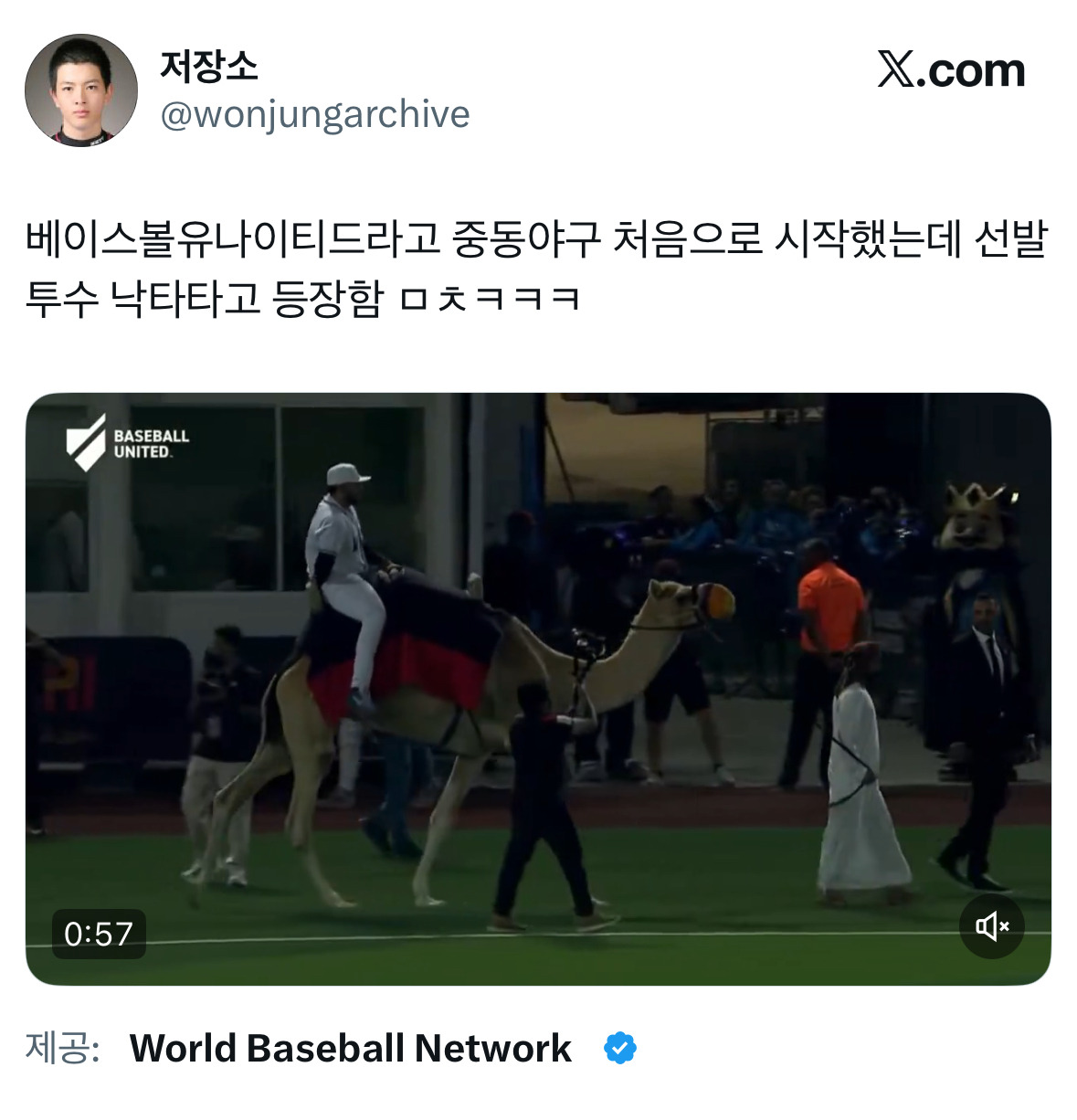Open the @wonjungarchive handle
Image resolution: width=1077 pixels, height=1120 pixels.
click(x=315, y=115)
